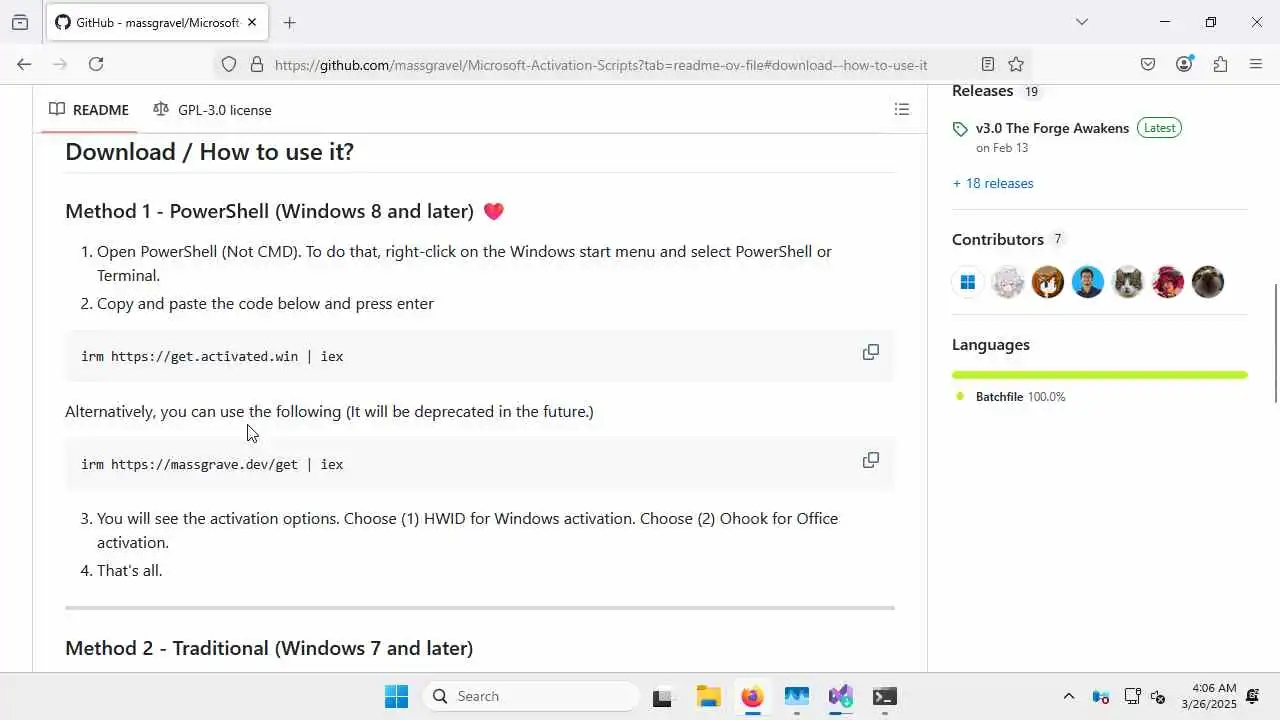Switch to the README tab
The height and width of the screenshot is (720, 1280).
[89, 109]
